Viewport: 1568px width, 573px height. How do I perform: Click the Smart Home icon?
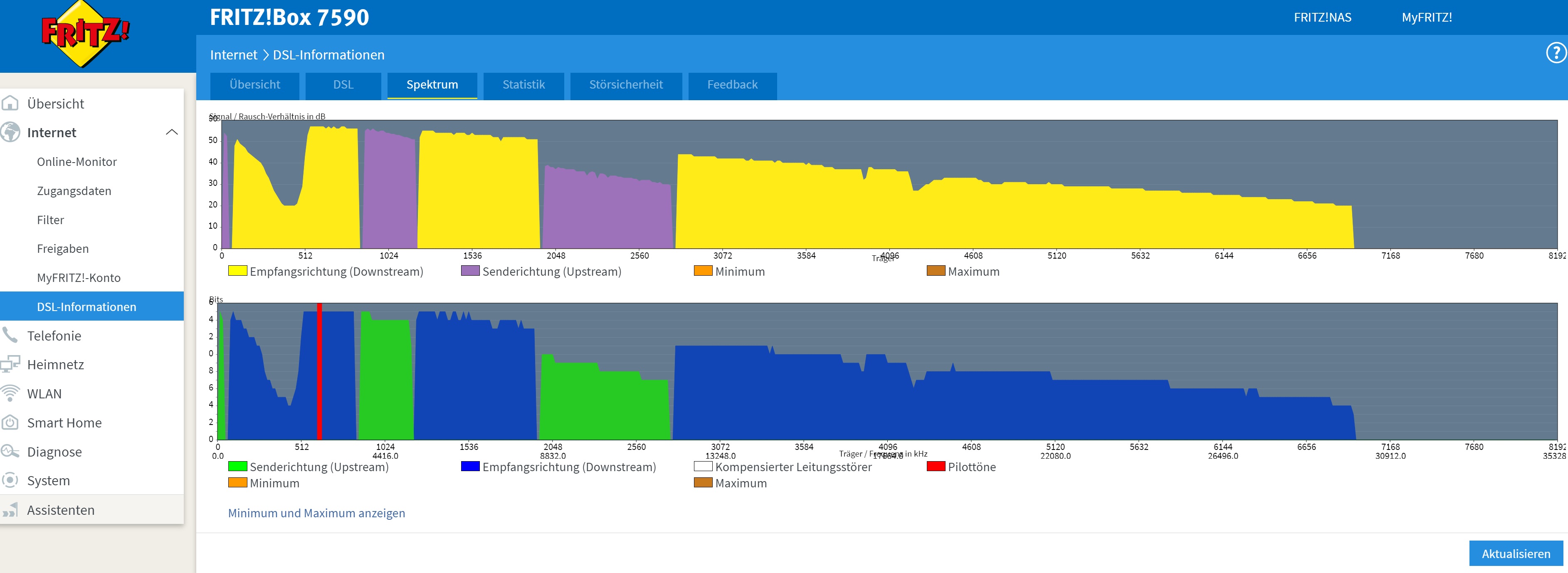coord(10,422)
